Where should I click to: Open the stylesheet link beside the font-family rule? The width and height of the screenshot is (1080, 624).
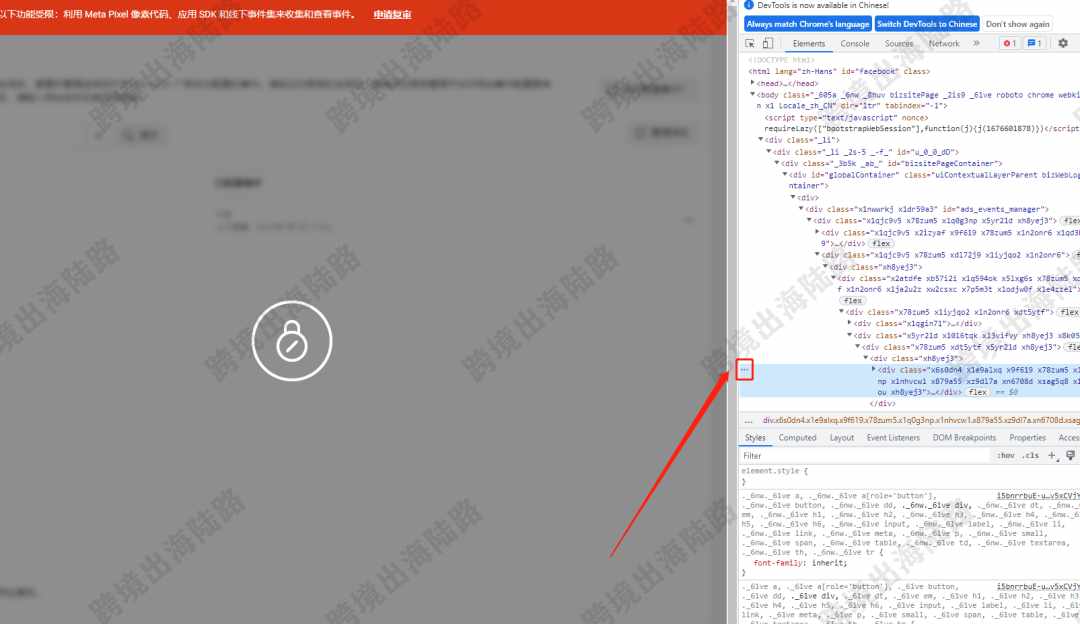[x=1038, y=496]
